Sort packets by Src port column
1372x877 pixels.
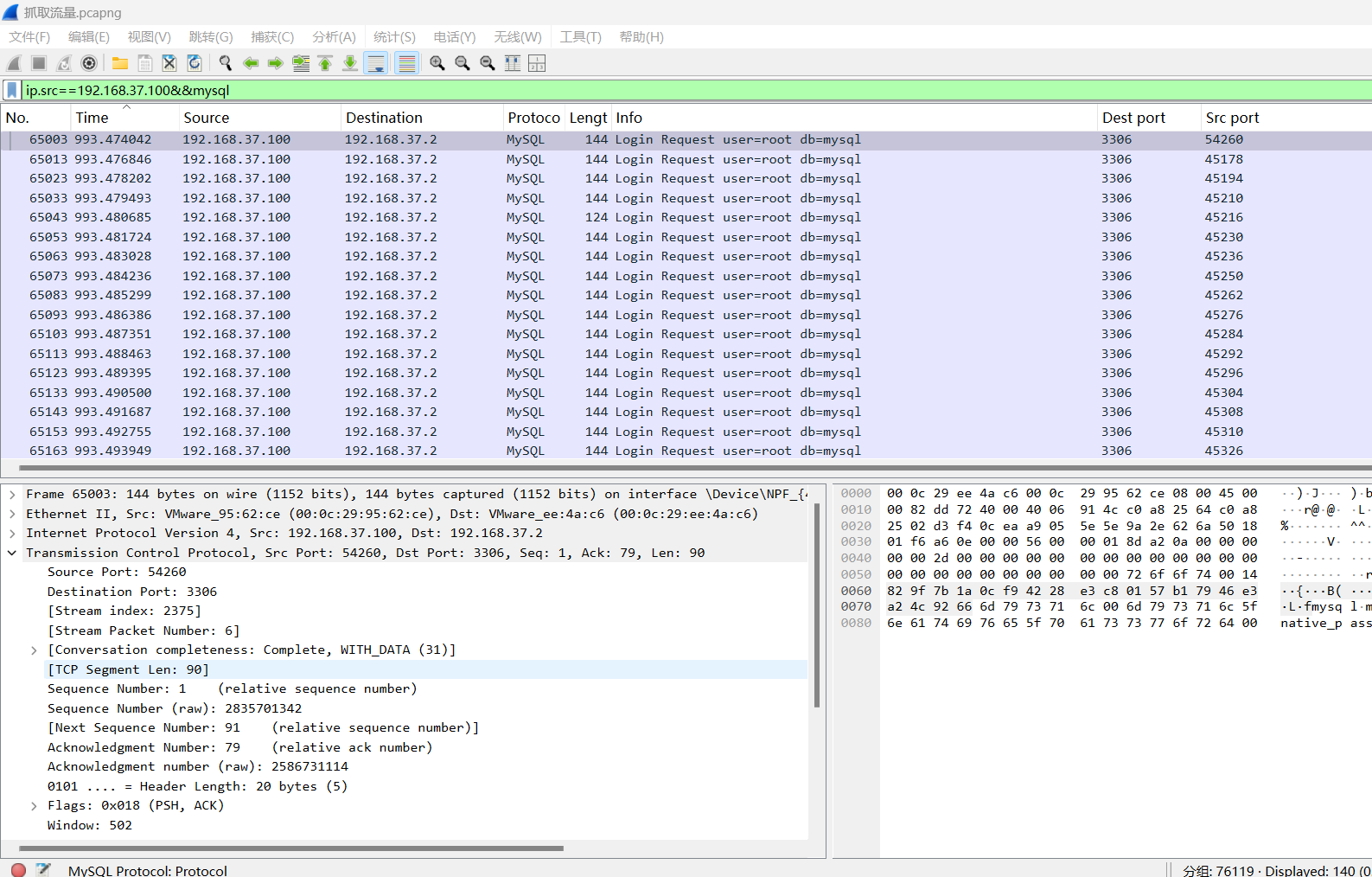coord(1286,118)
